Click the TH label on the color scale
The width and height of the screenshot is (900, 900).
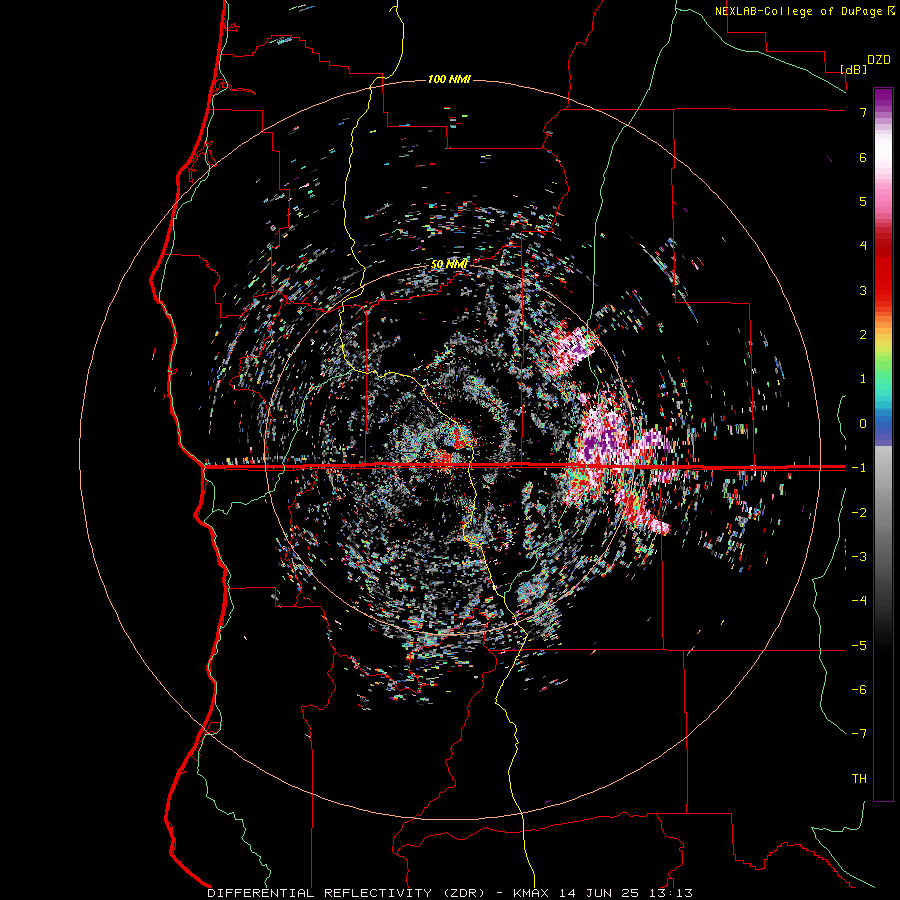859,779
